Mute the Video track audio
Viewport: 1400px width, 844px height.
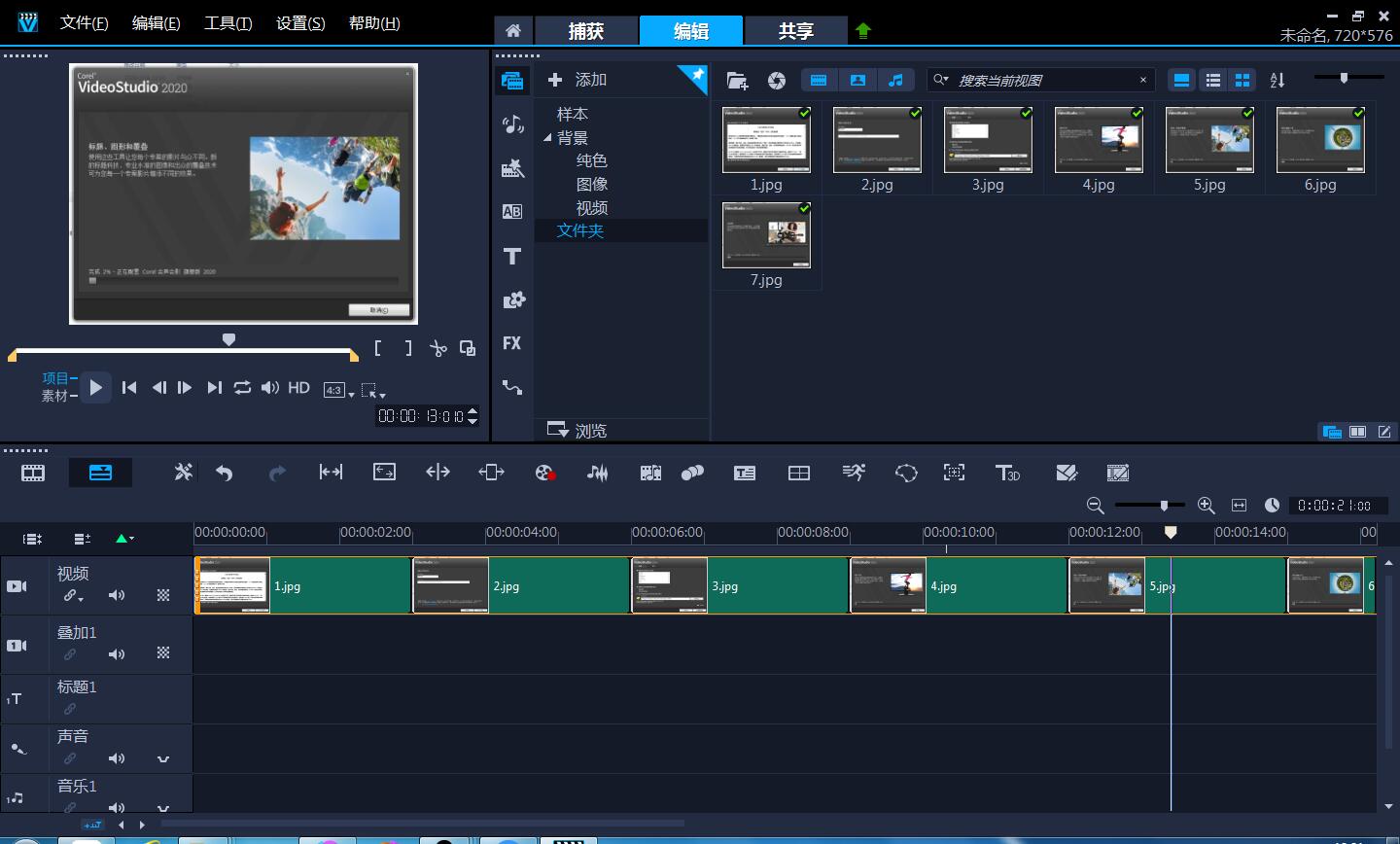tap(117, 595)
